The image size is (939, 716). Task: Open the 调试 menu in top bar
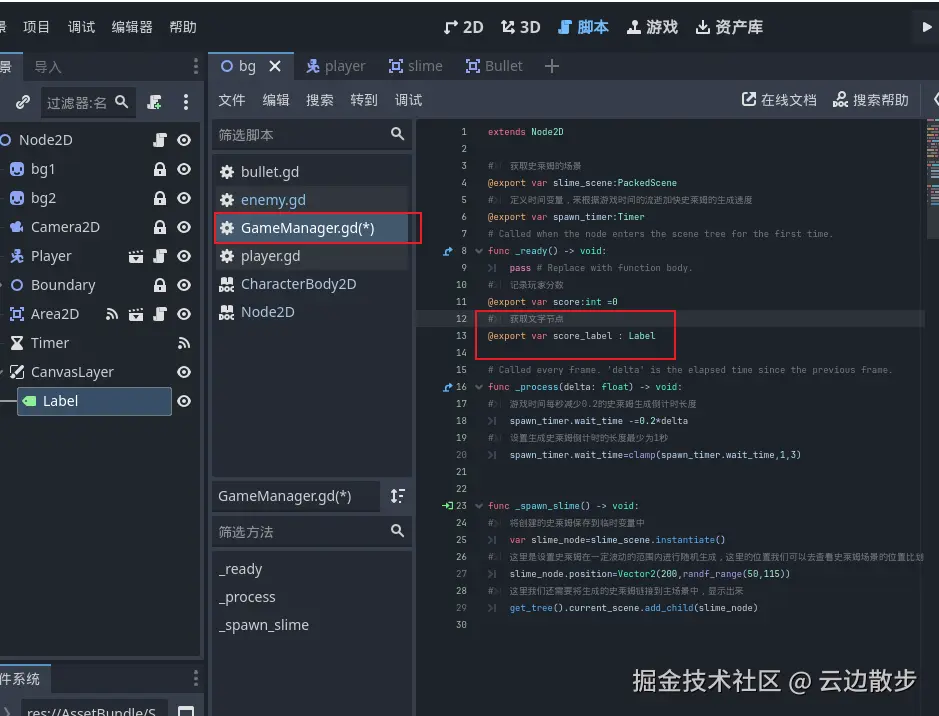coord(81,27)
